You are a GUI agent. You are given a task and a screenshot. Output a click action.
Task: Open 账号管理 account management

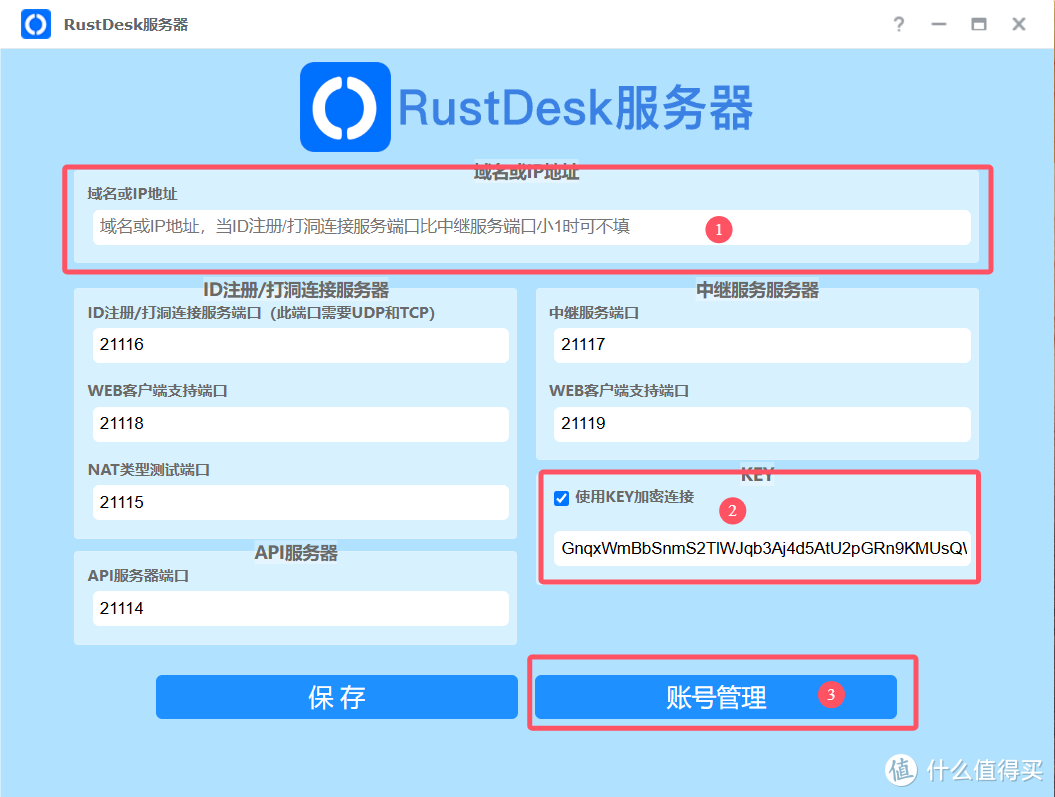point(716,697)
